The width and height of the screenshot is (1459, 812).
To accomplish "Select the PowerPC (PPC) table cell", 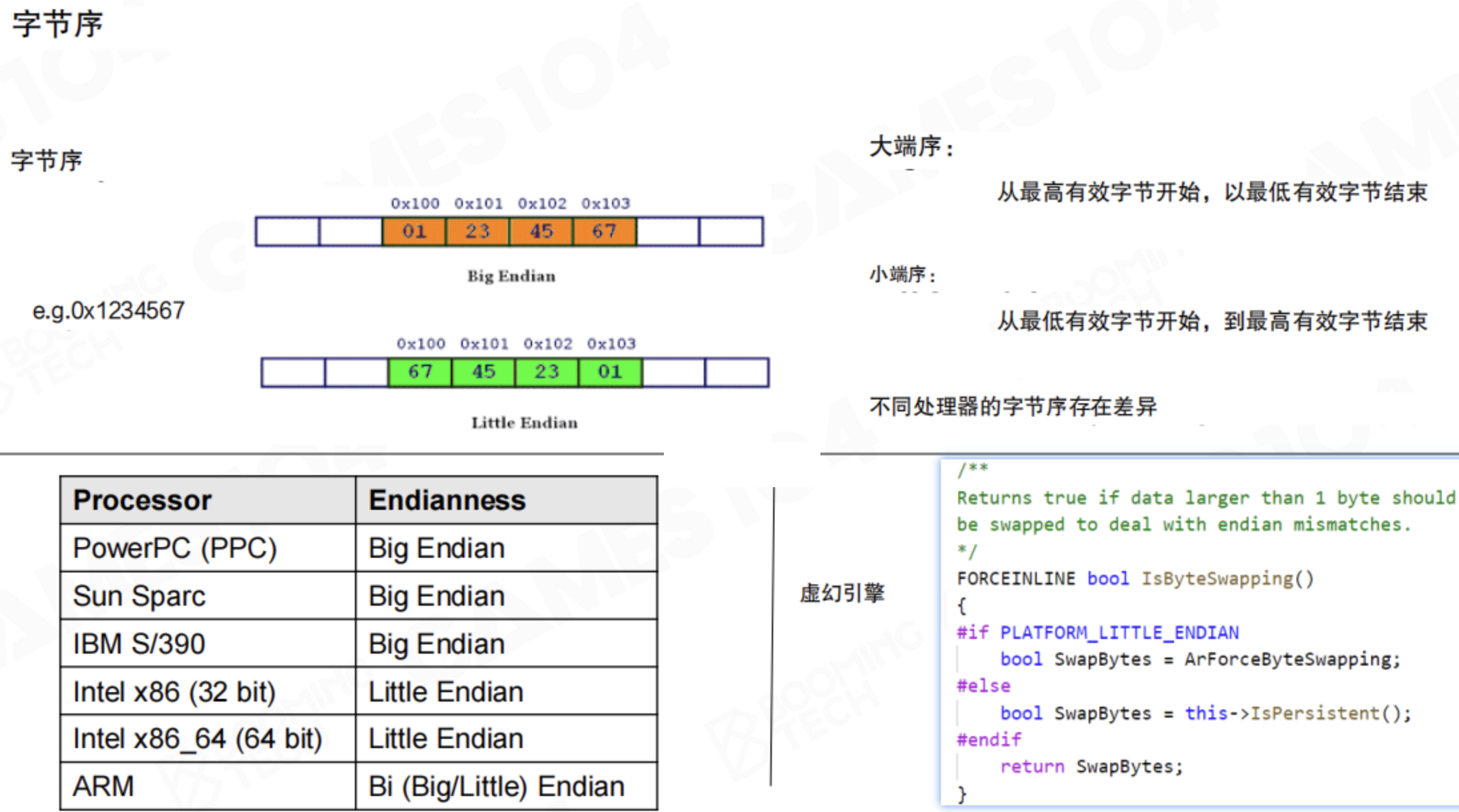I will point(174,548).
